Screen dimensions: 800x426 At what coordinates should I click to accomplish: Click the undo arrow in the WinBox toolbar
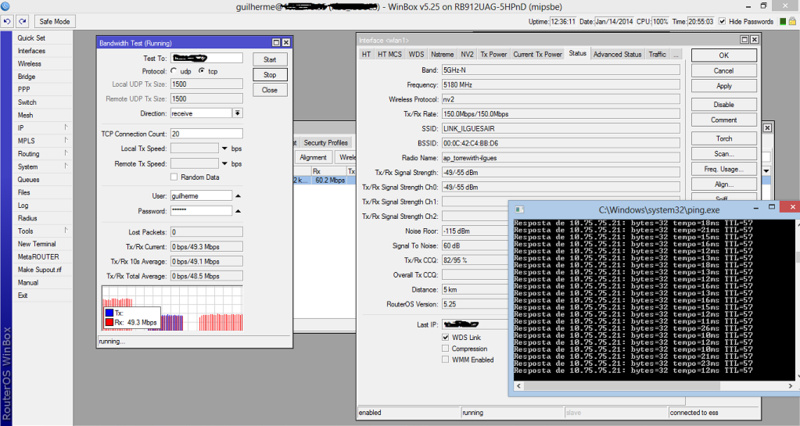pyautogui.click(x=7, y=21)
